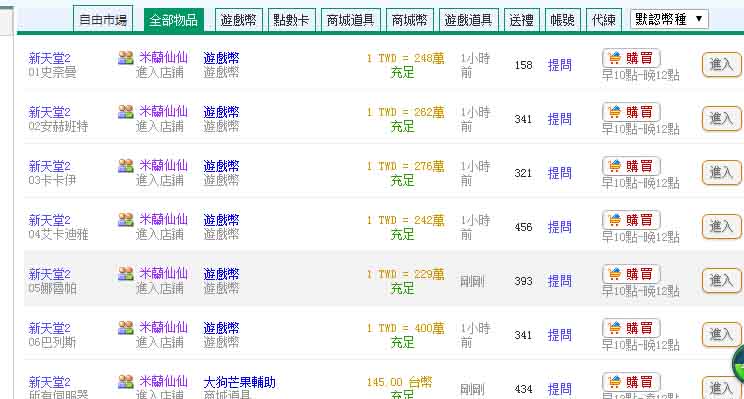Open the 默認幣種 currency dropdown
Screen dimensions: 744x399
(669, 19)
